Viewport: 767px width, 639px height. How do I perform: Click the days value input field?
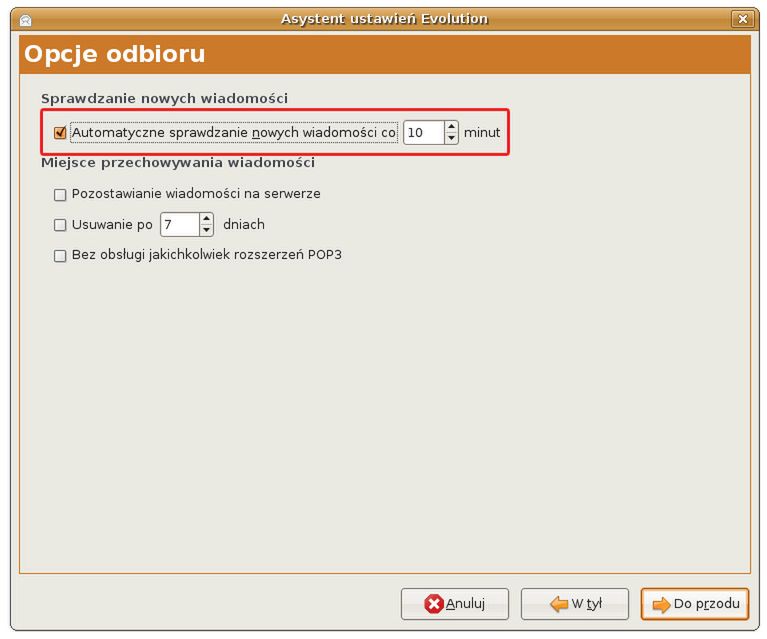click(180, 225)
